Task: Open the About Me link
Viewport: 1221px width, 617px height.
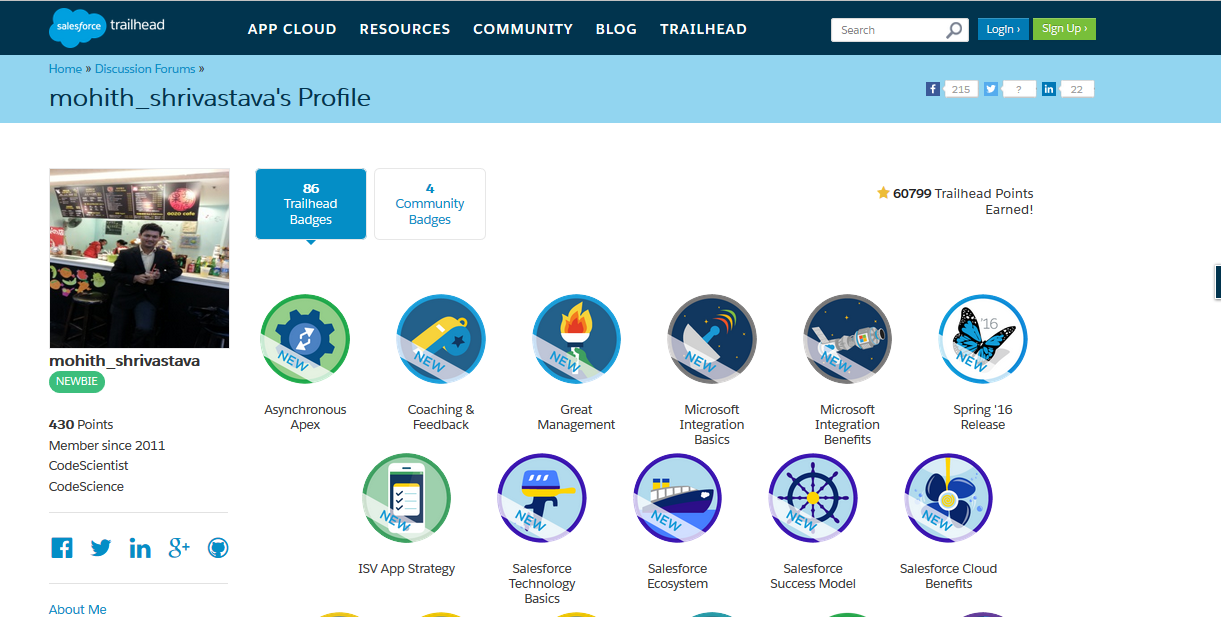Action: [78, 609]
